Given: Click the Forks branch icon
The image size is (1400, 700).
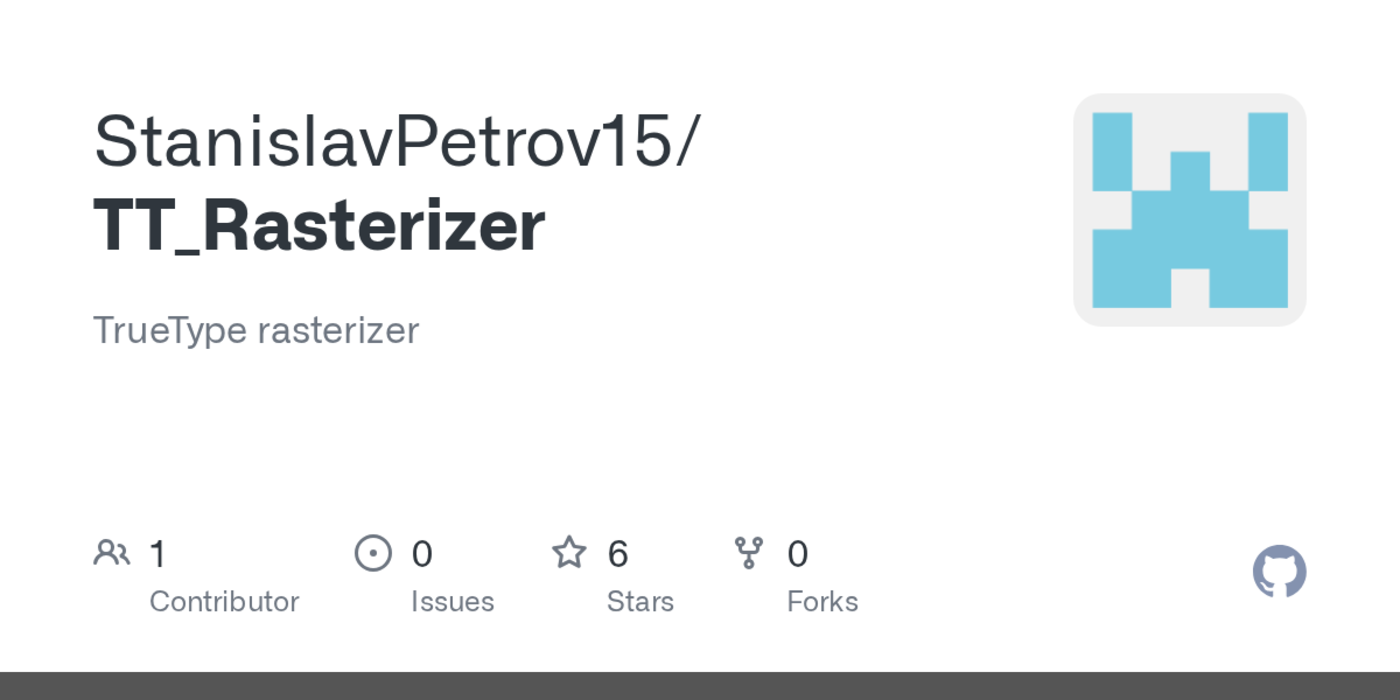Looking at the screenshot, I should coord(748,553).
